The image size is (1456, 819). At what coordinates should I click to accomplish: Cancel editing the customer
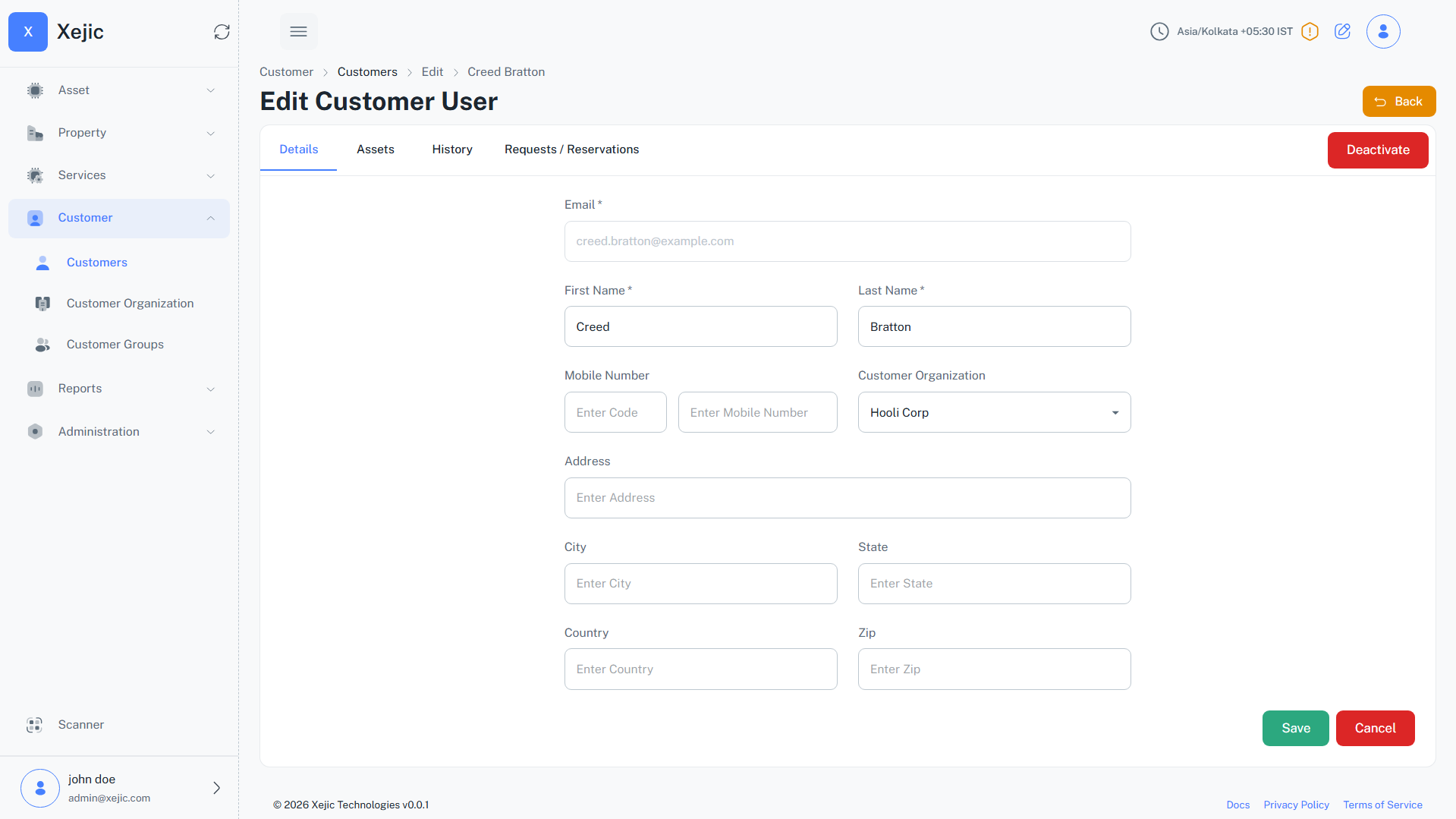click(x=1375, y=728)
